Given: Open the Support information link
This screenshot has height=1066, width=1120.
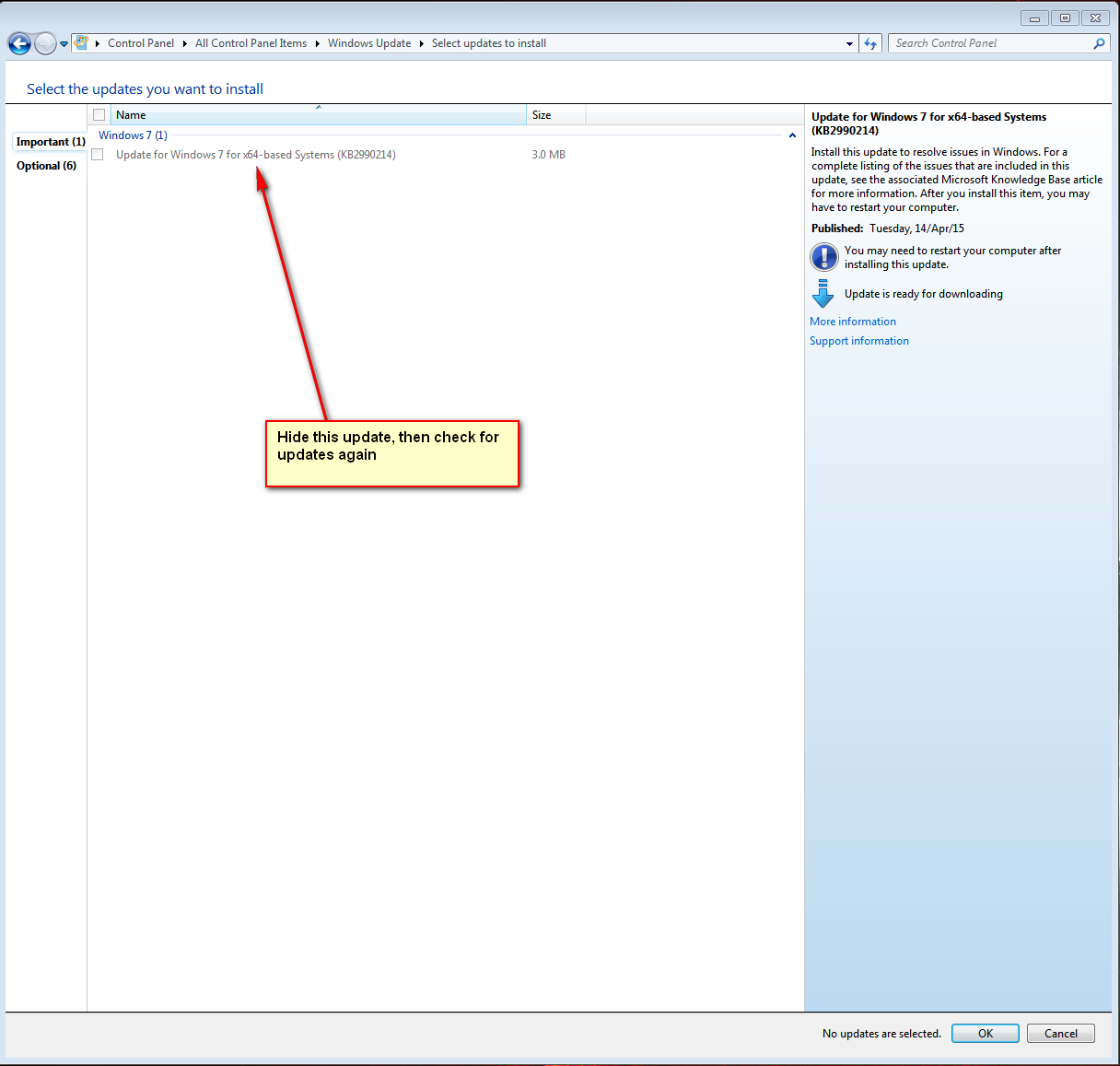Looking at the screenshot, I should click(x=859, y=341).
